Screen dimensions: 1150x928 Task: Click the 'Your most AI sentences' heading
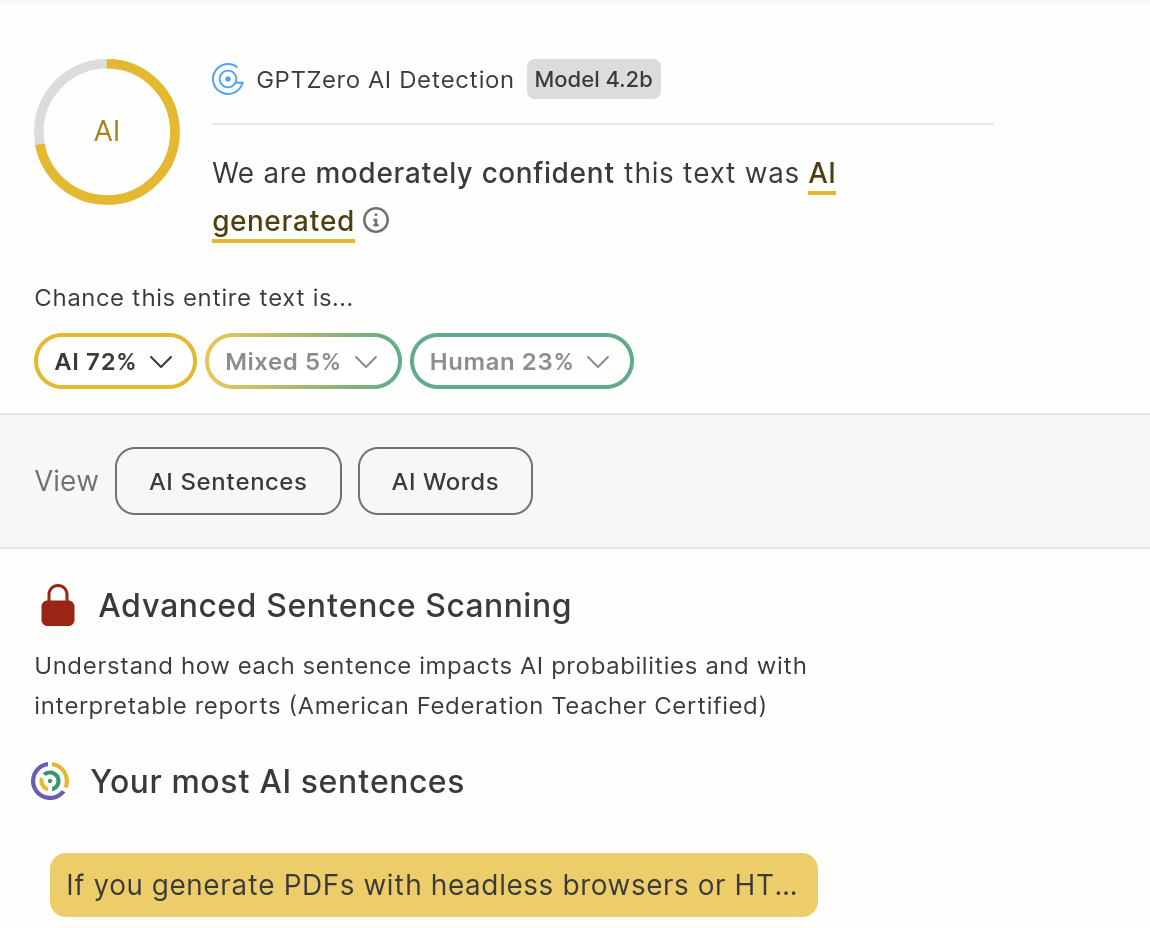277,781
